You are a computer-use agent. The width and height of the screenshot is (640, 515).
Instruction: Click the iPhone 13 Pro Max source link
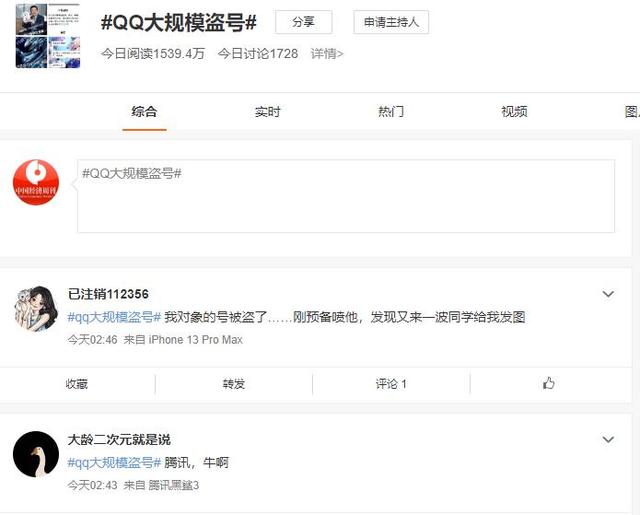pyautogui.click(x=196, y=340)
